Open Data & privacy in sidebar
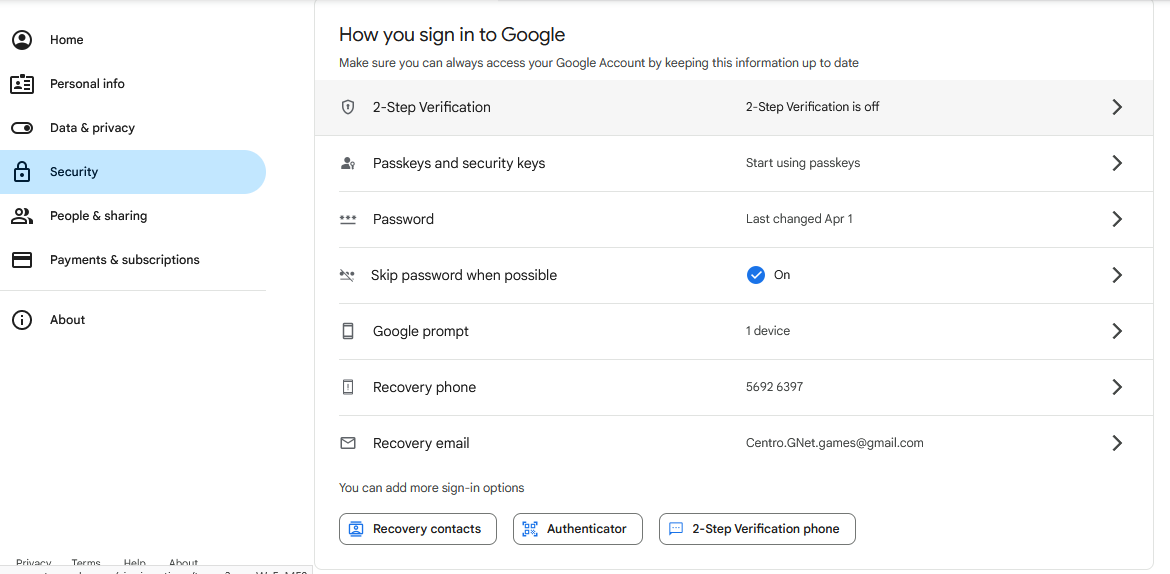Screen dimensions: 1170x574 pos(92,128)
